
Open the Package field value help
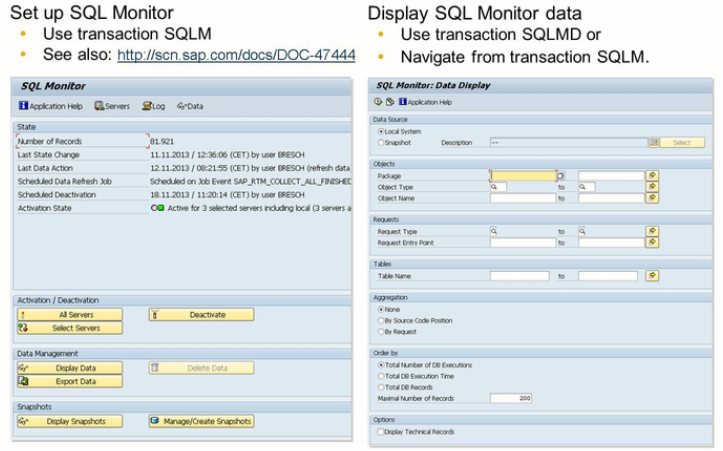(x=560, y=176)
